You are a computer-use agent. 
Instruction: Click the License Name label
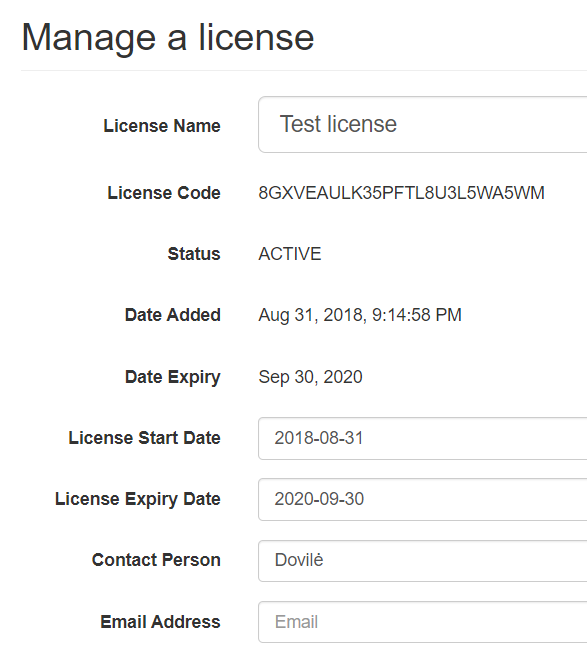click(162, 126)
